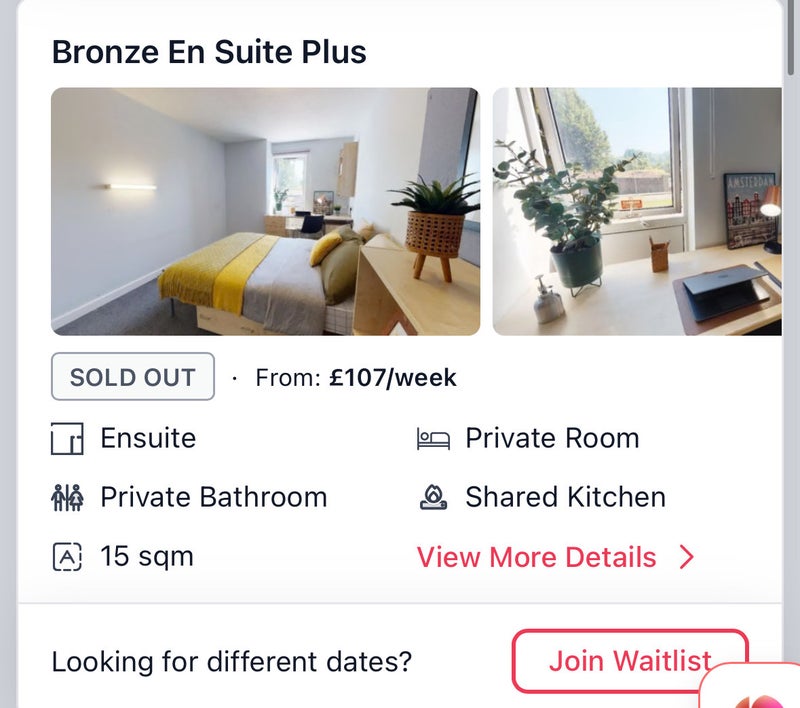Click the Join Waitlist button
The image size is (800, 708).
[x=630, y=661]
